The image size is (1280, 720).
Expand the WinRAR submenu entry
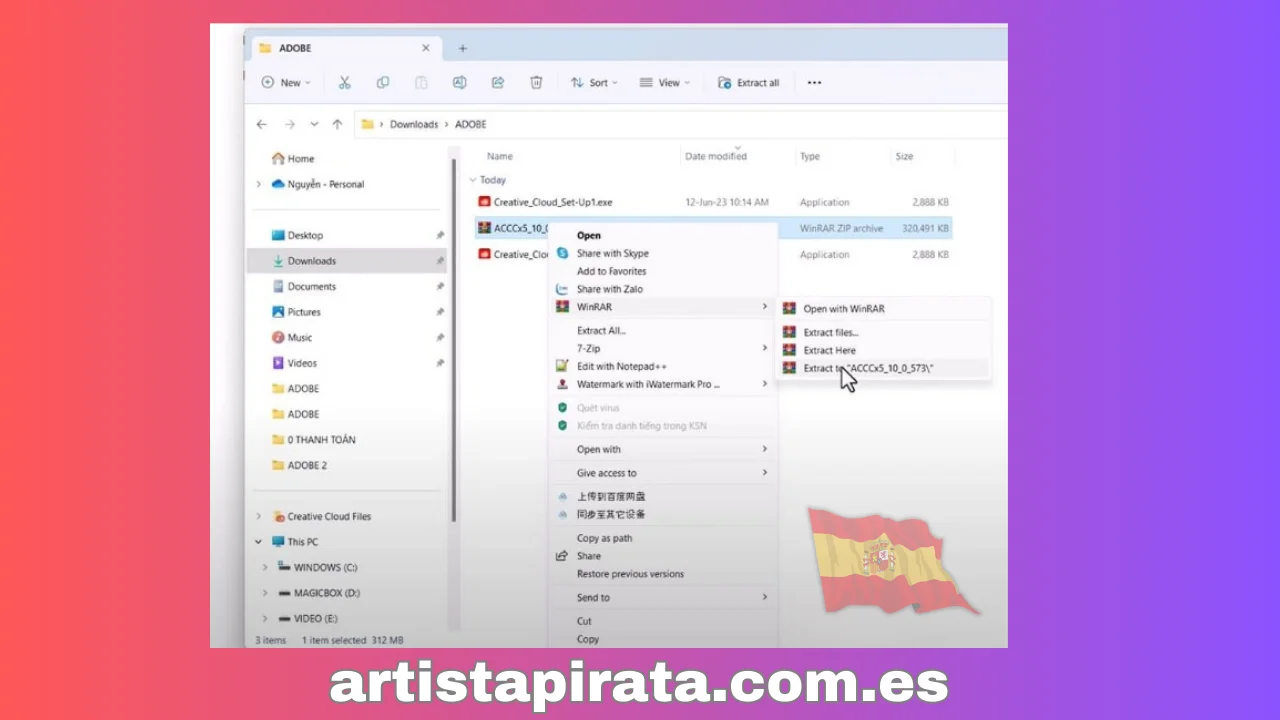662,307
